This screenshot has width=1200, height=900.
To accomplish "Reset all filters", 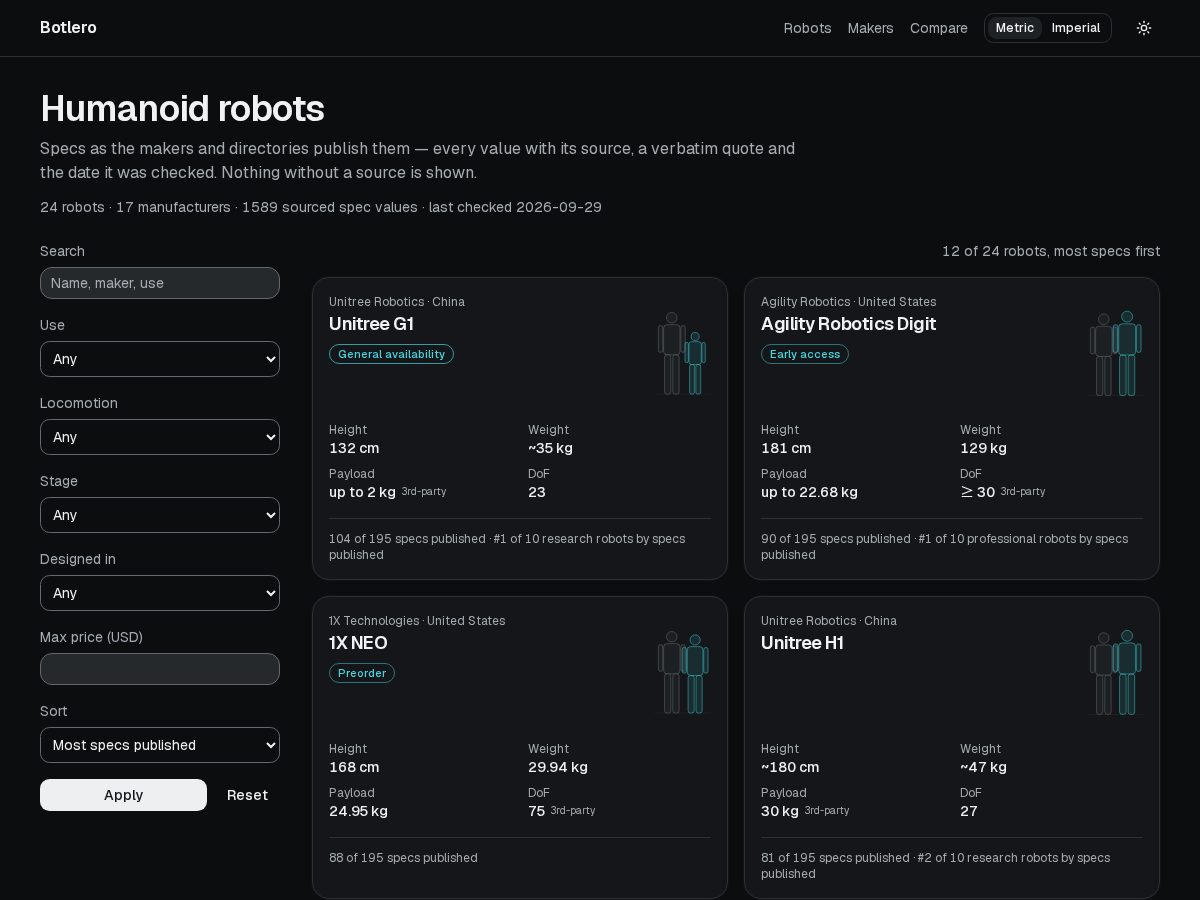I will (x=247, y=795).
